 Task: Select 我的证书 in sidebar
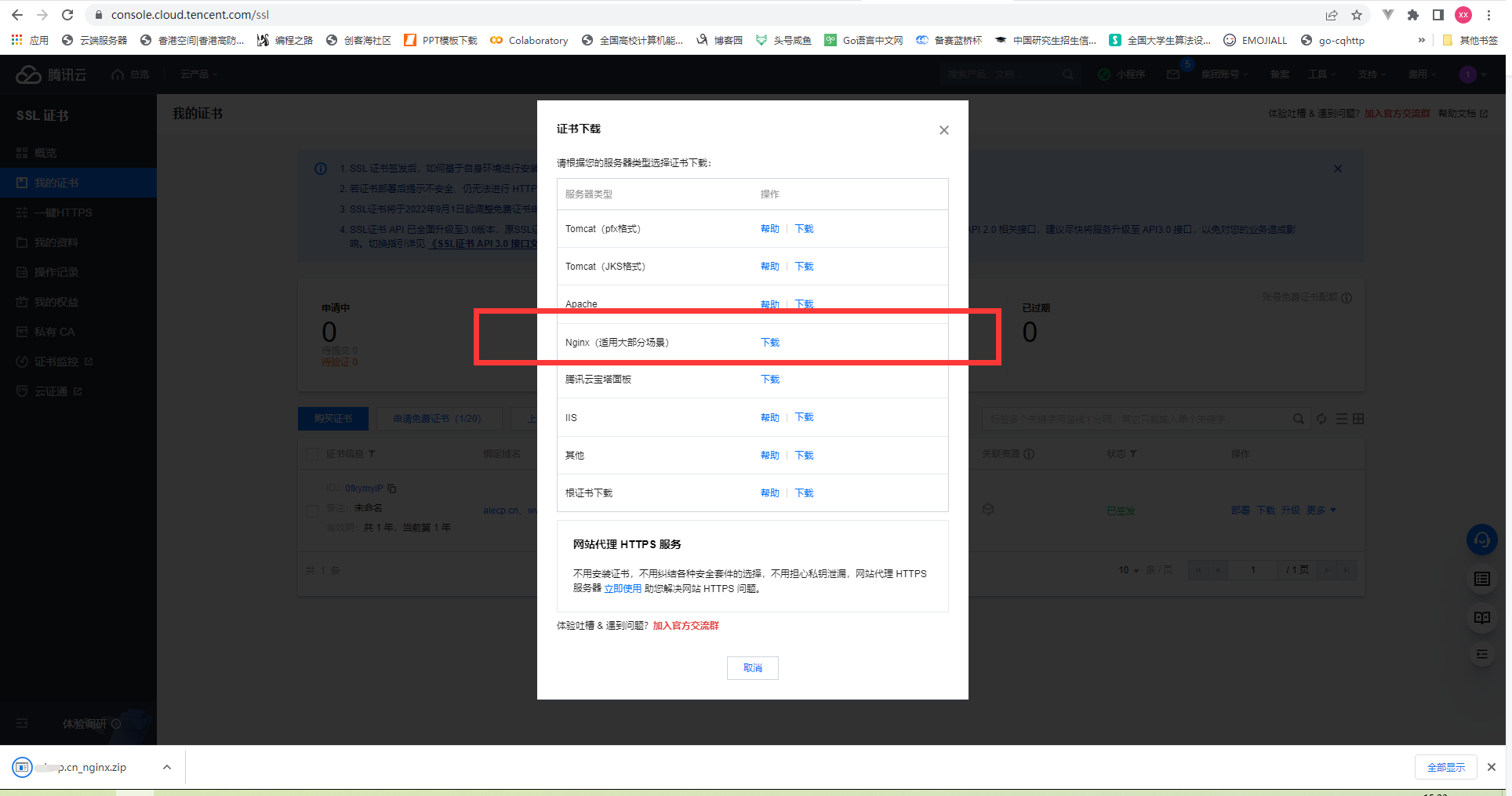point(78,183)
